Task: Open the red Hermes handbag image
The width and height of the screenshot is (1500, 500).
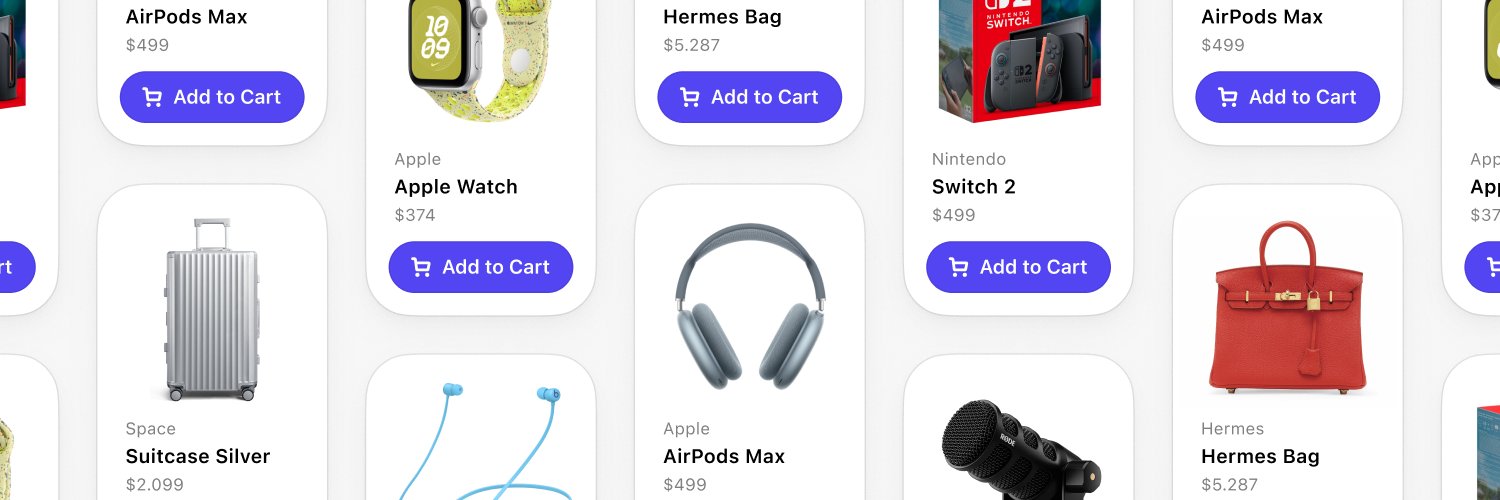Action: tap(1287, 309)
